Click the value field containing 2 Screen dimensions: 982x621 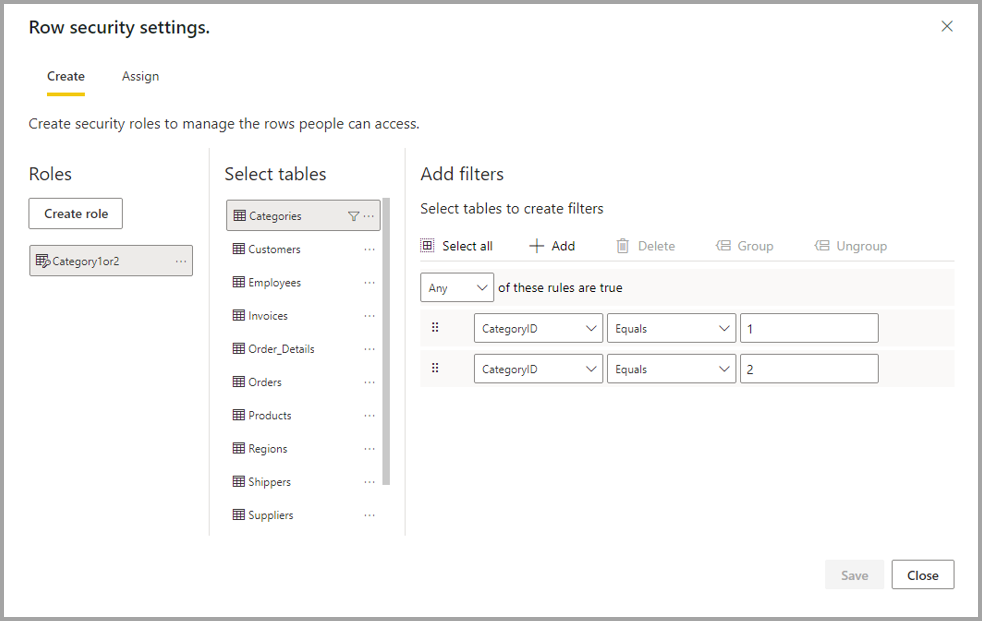pos(809,369)
